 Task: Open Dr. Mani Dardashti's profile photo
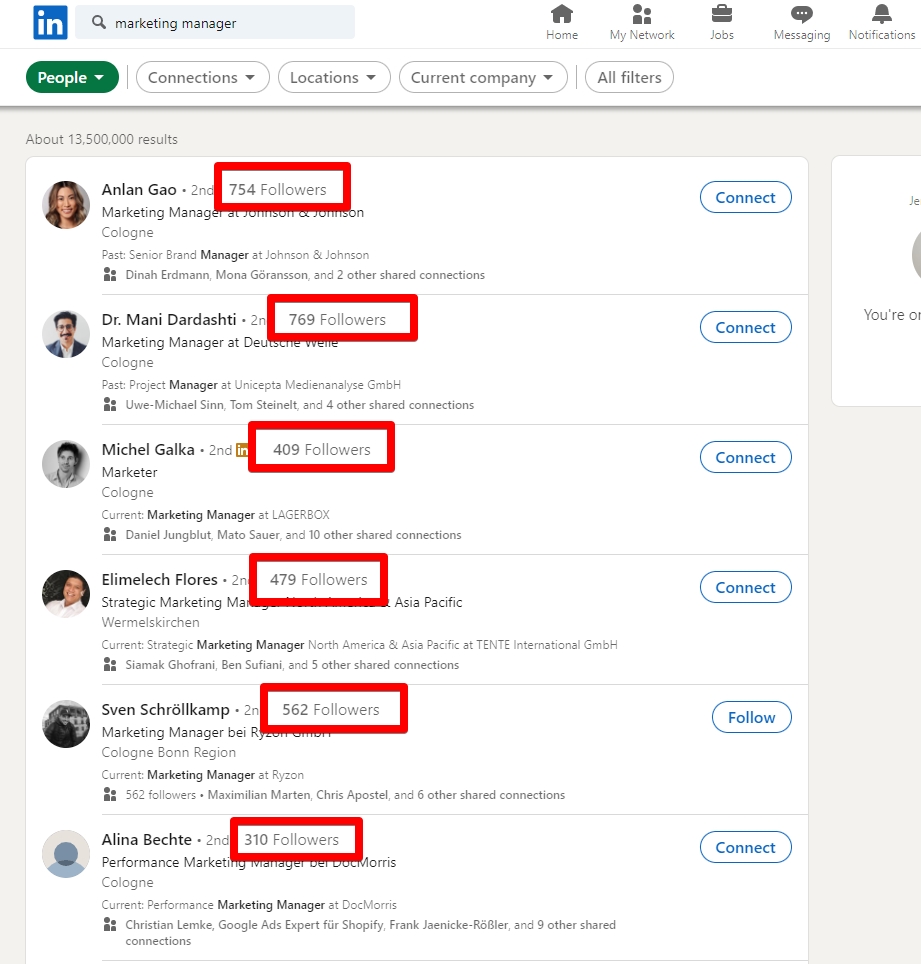(x=66, y=334)
